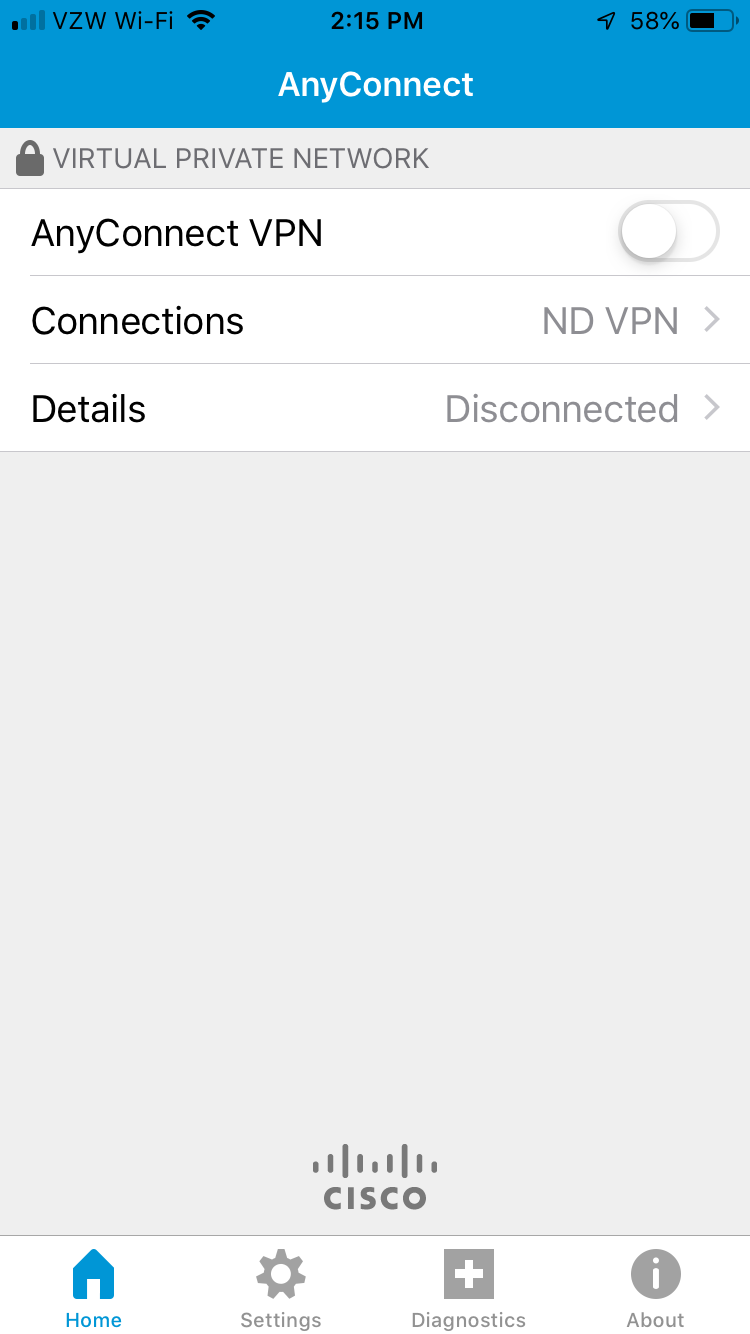Switch to the Settings tab label
The image size is (750, 1334).
pos(281,1320)
